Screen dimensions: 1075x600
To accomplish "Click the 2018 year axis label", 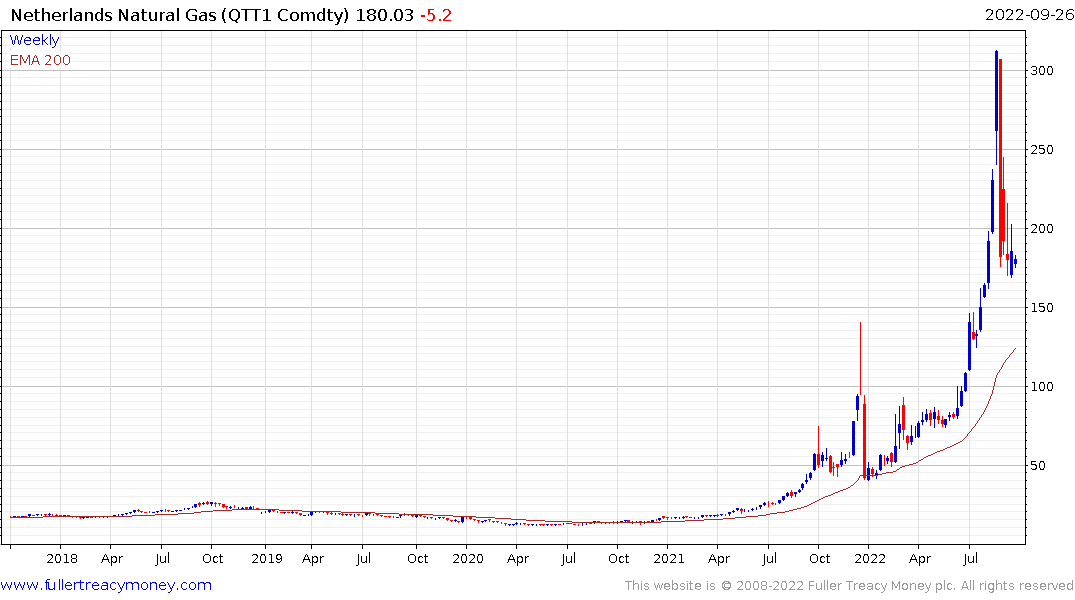I will tap(62, 558).
